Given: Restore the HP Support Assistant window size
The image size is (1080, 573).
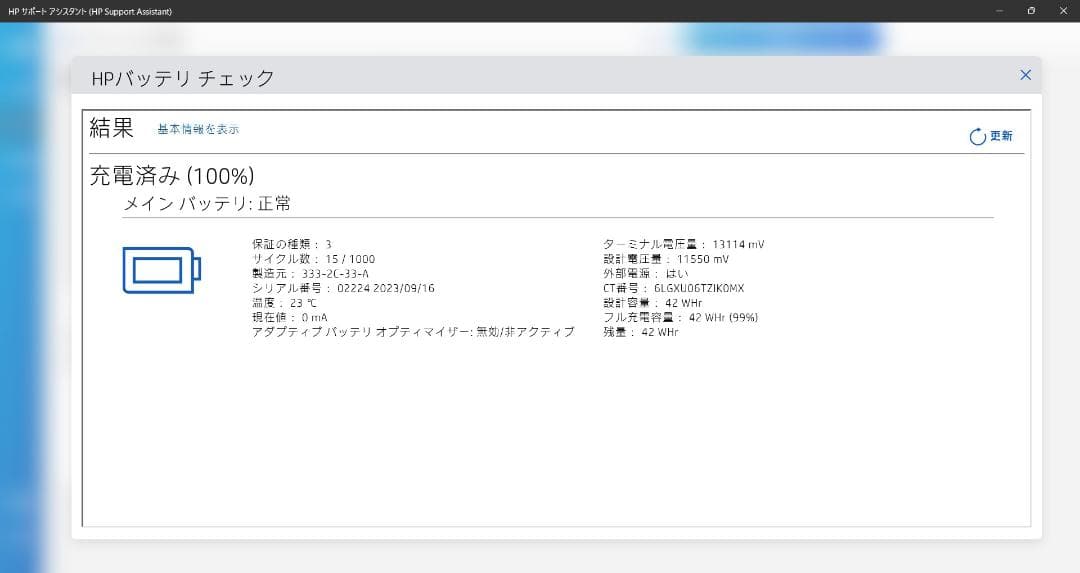Looking at the screenshot, I should (x=1031, y=10).
